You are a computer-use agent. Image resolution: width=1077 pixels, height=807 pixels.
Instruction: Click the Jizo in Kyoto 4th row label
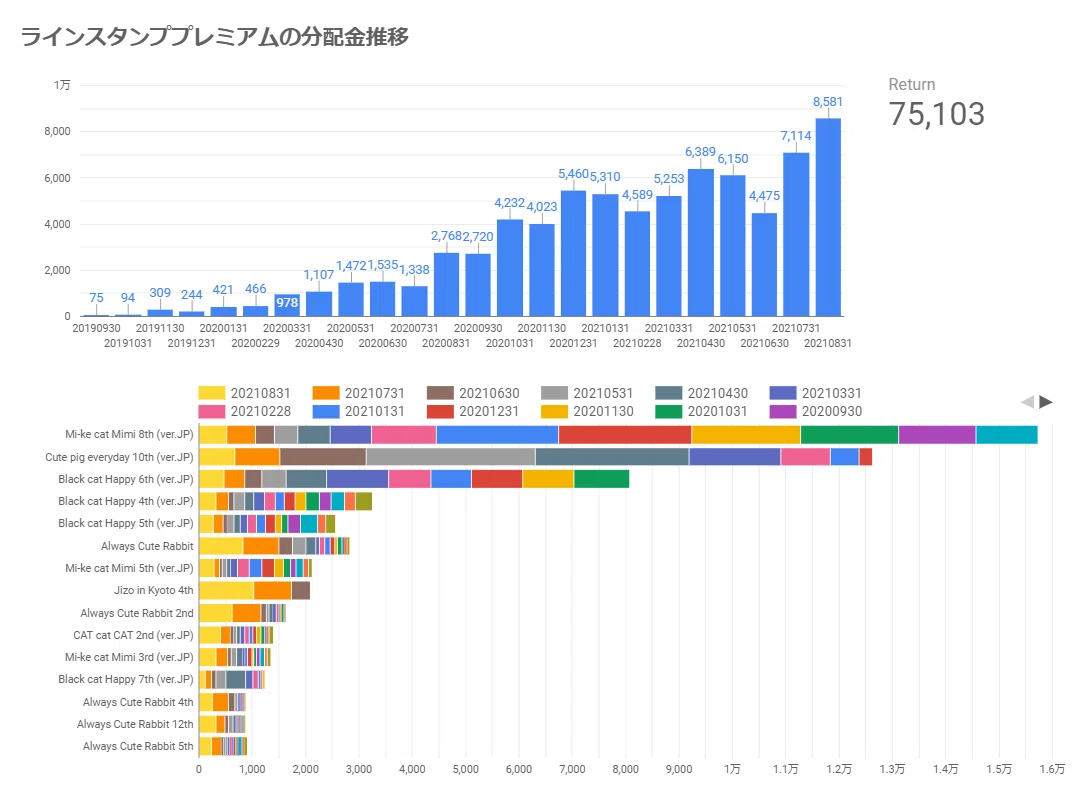tap(154, 590)
